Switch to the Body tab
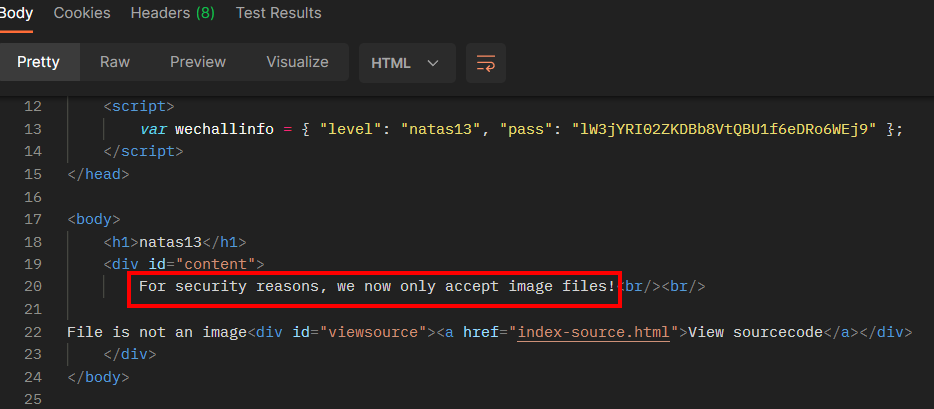Image resolution: width=934 pixels, height=409 pixels. point(16,13)
